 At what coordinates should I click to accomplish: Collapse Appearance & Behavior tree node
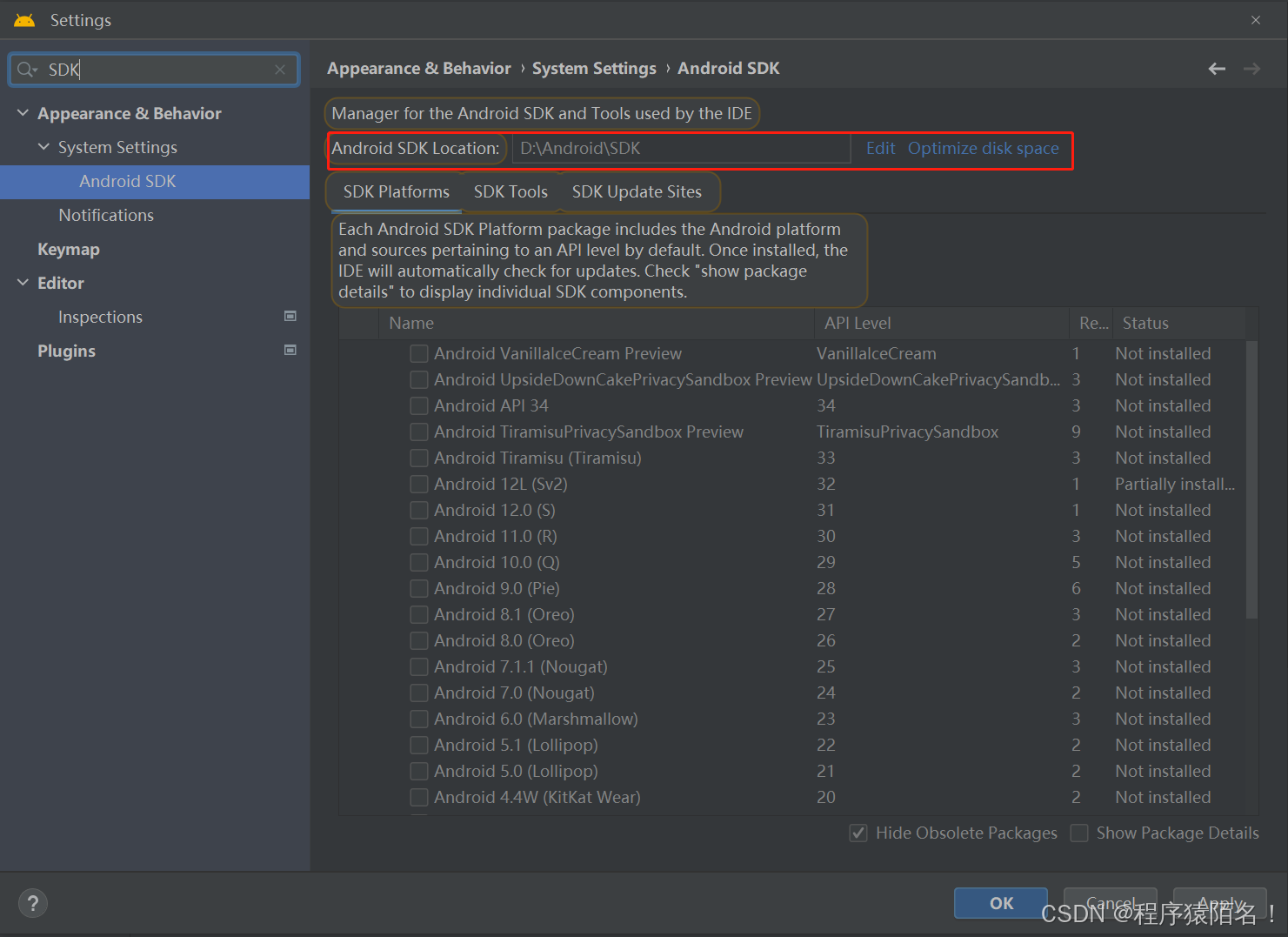click(x=23, y=113)
